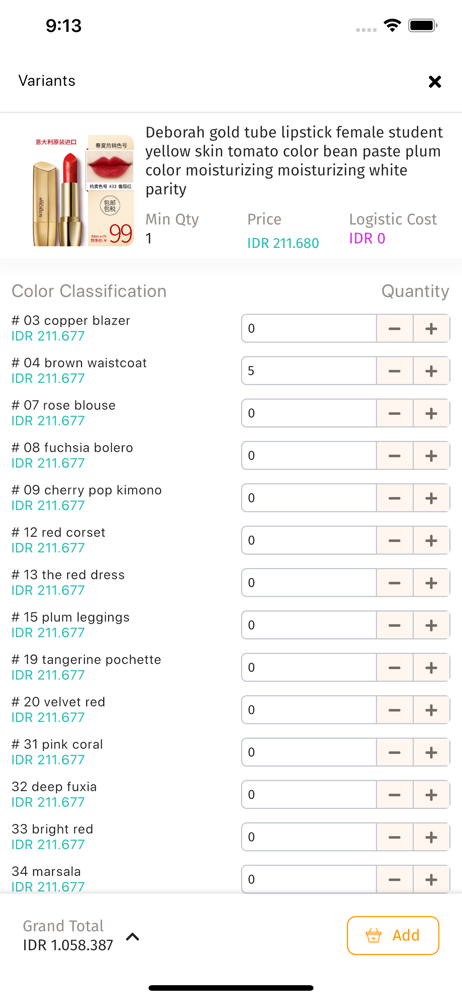Expand Grand Total details chevron

click(133, 937)
